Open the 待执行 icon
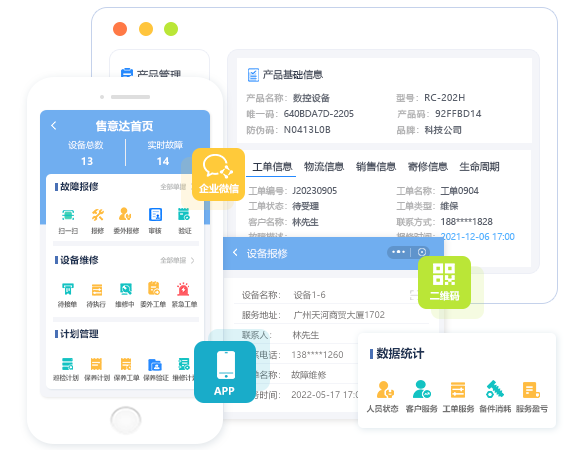This screenshot has height=450, width=585. point(97,290)
